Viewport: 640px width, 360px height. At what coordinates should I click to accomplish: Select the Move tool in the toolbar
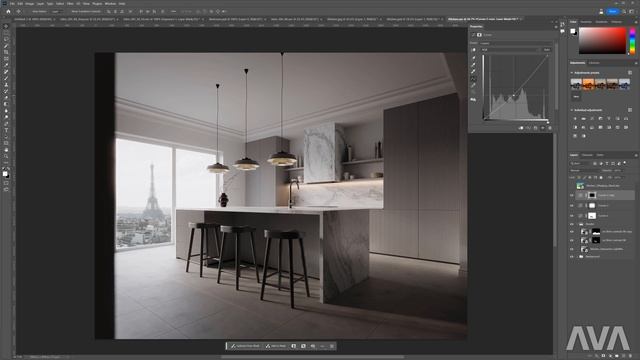pyautogui.click(x=6, y=27)
